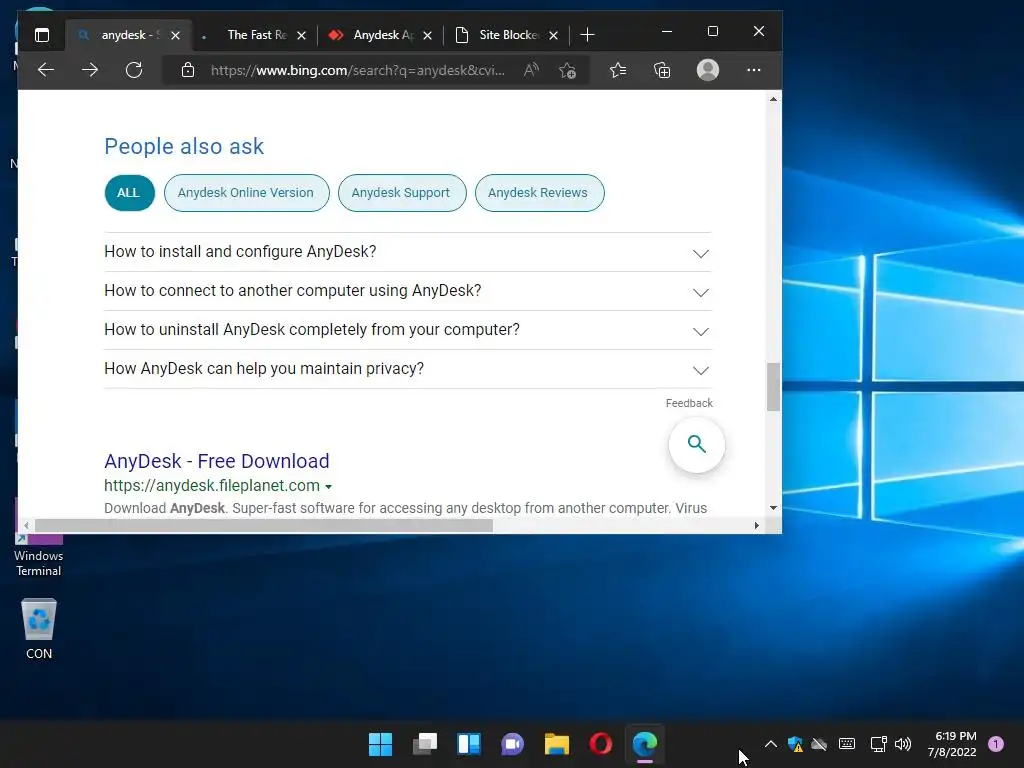The image size is (1024, 768).
Task: Click the scroll left arrow
Action: [26, 525]
